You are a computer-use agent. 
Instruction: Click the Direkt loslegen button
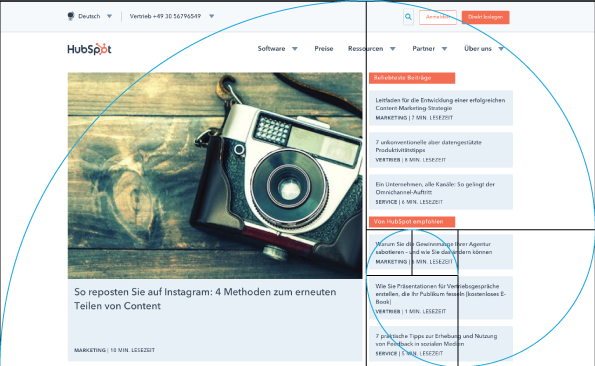pos(485,17)
